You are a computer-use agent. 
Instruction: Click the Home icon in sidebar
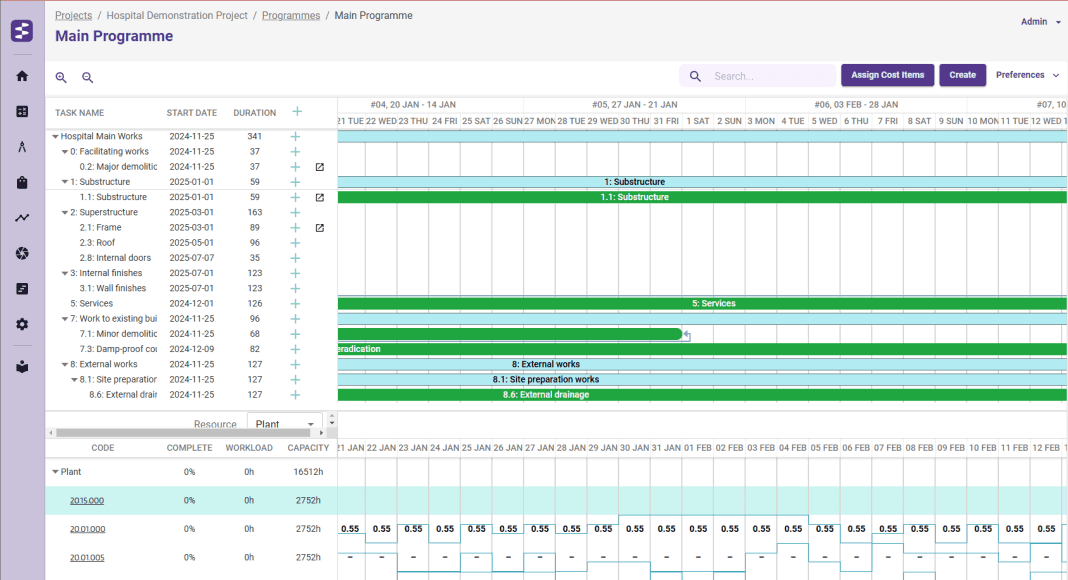pos(22,76)
